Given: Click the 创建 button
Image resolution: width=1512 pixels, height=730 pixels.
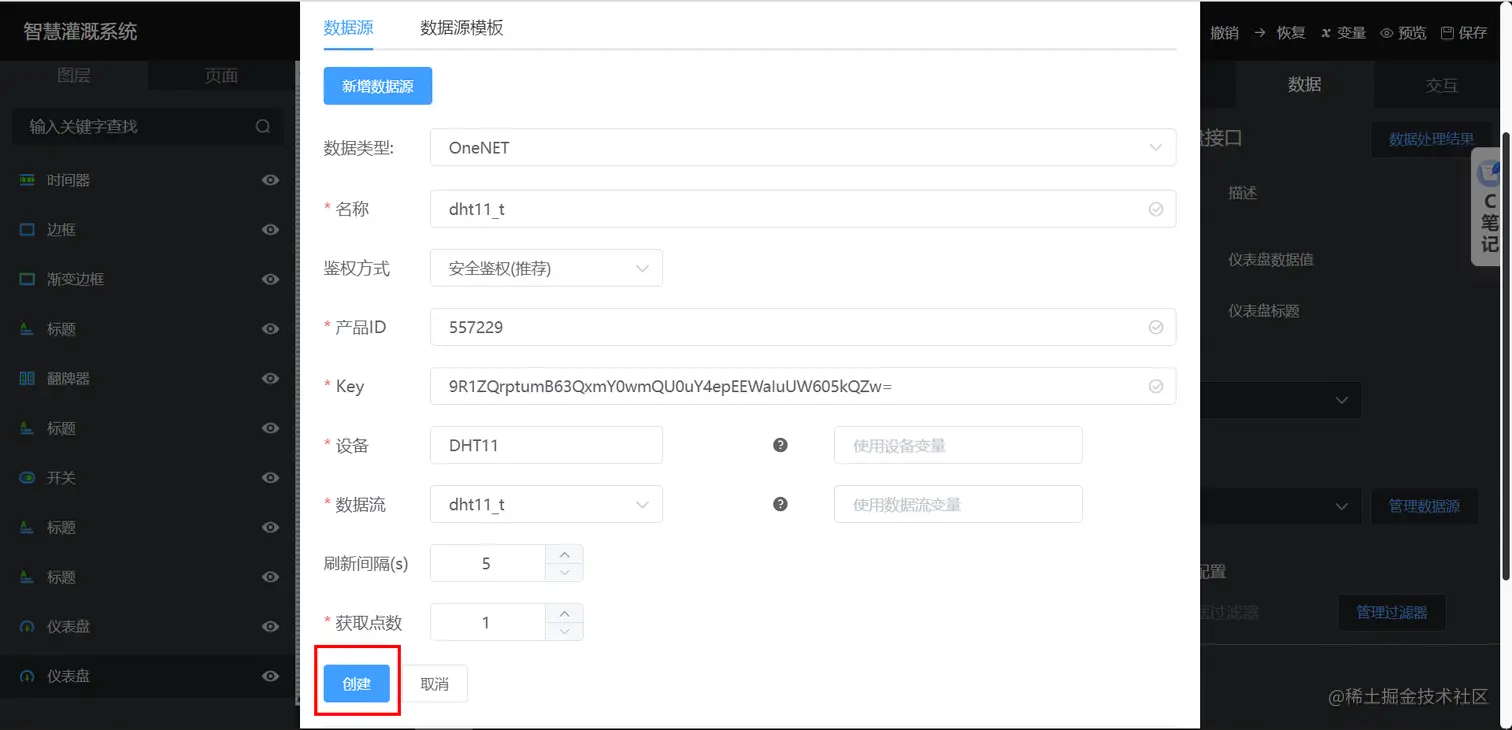Looking at the screenshot, I should pos(357,684).
